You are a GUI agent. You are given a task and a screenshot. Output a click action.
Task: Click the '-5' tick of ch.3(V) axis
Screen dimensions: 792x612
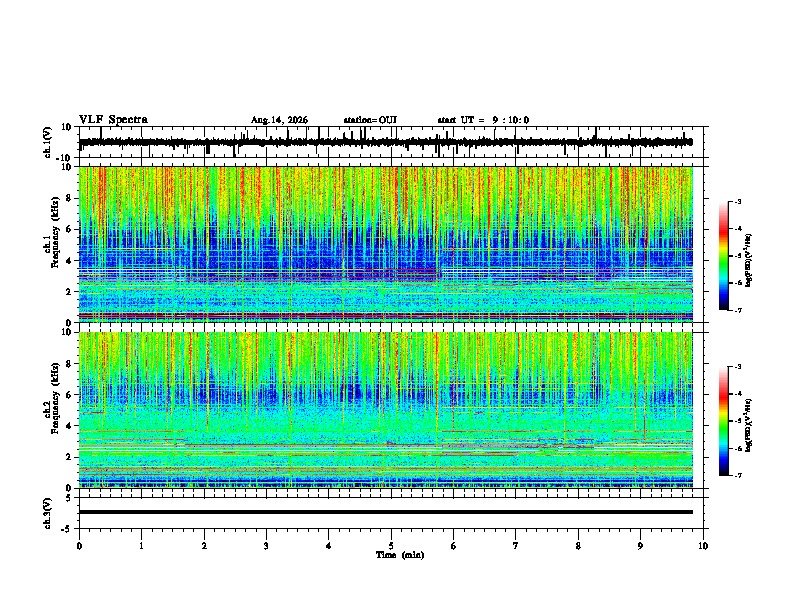pos(68,529)
